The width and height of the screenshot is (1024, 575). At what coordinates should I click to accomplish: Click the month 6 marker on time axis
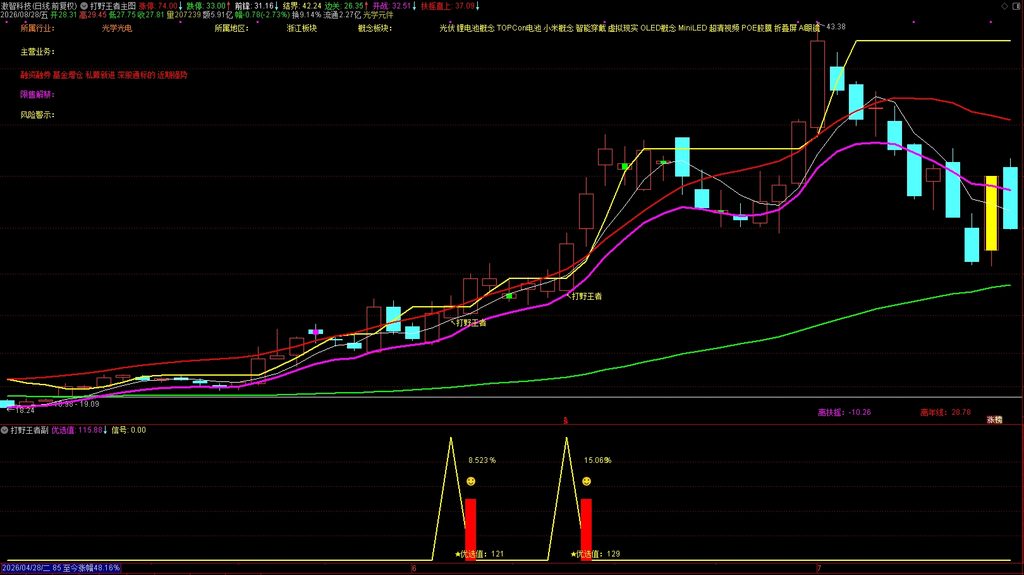click(x=413, y=568)
